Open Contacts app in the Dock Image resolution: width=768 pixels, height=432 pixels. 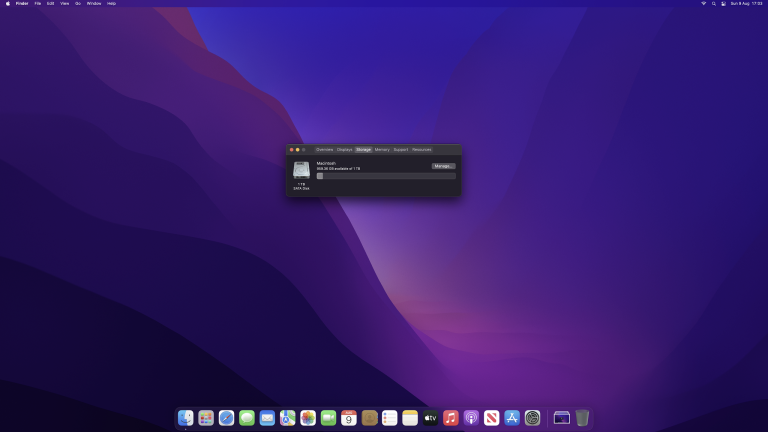pyautogui.click(x=369, y=418)
